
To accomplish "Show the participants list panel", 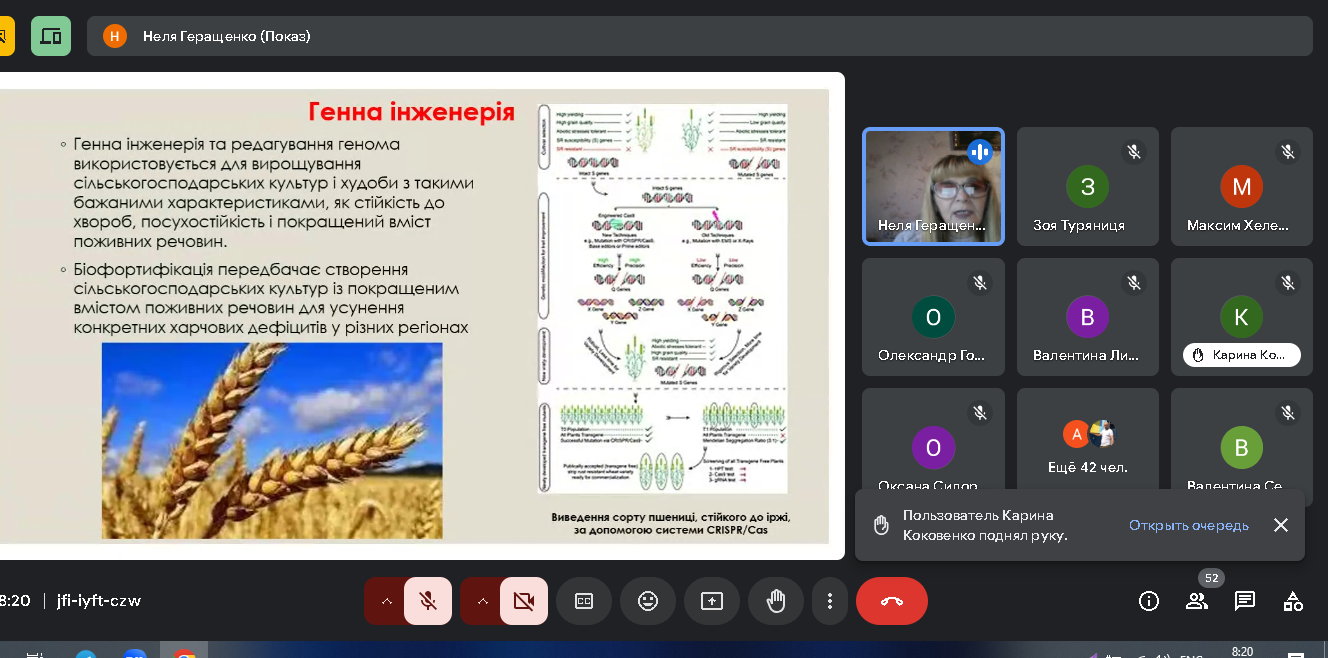I will coord(1197,601).
